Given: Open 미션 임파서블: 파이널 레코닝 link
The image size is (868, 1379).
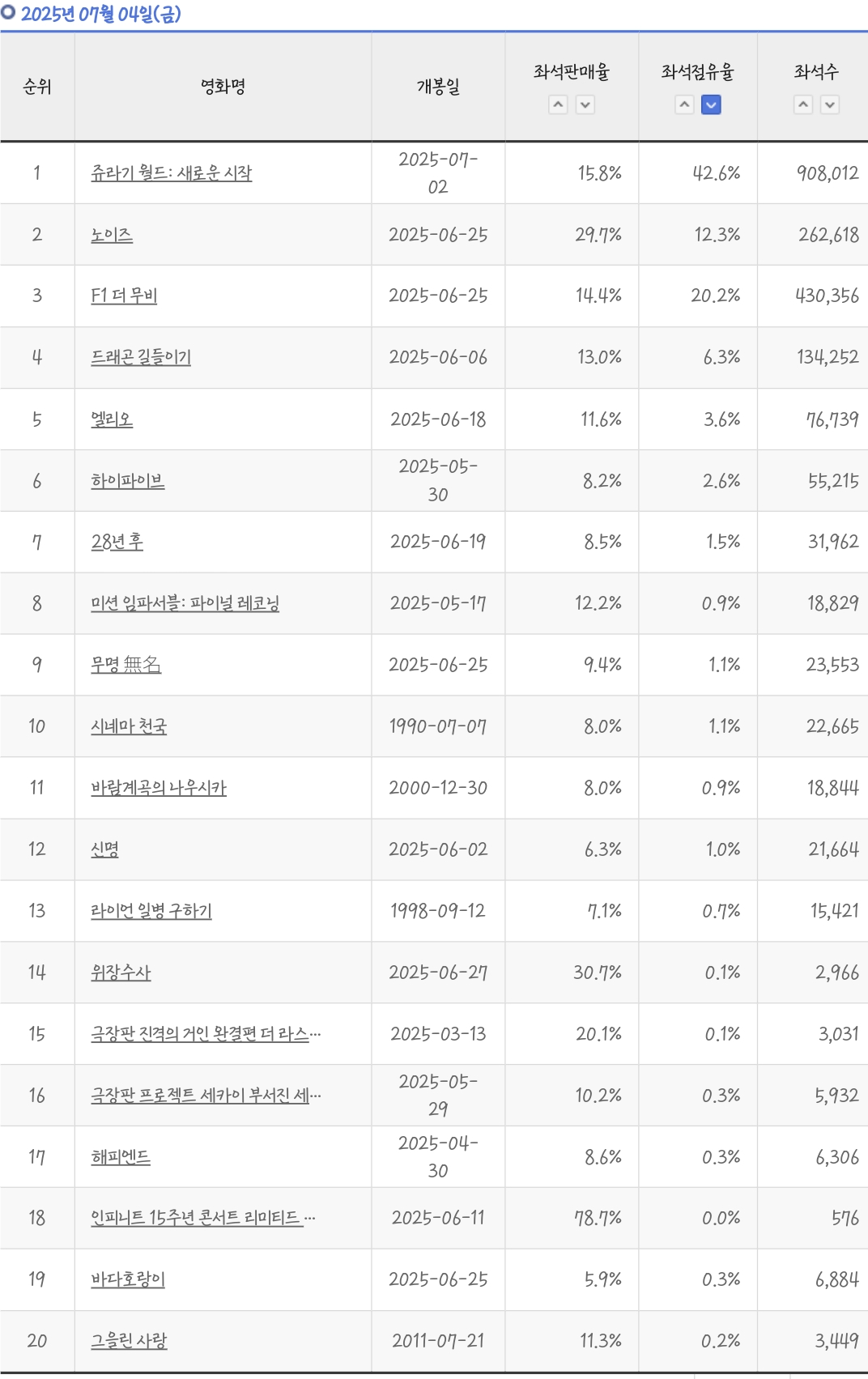Looking at the screenshot, I should [x=185, y=603].
